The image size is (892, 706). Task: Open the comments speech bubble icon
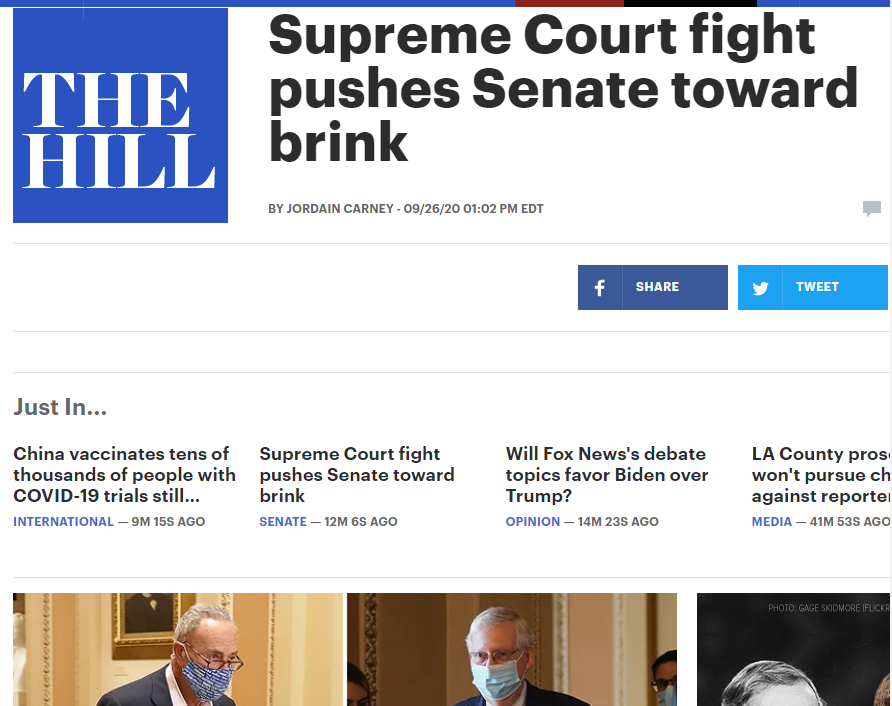(872, 209)
